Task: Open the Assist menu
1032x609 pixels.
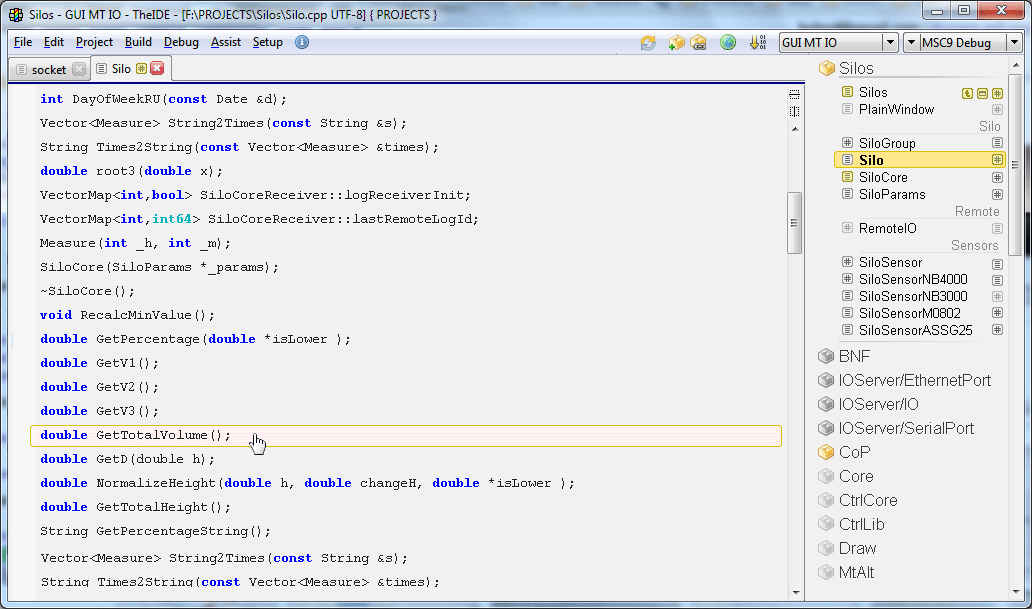Action: (225, 42)
